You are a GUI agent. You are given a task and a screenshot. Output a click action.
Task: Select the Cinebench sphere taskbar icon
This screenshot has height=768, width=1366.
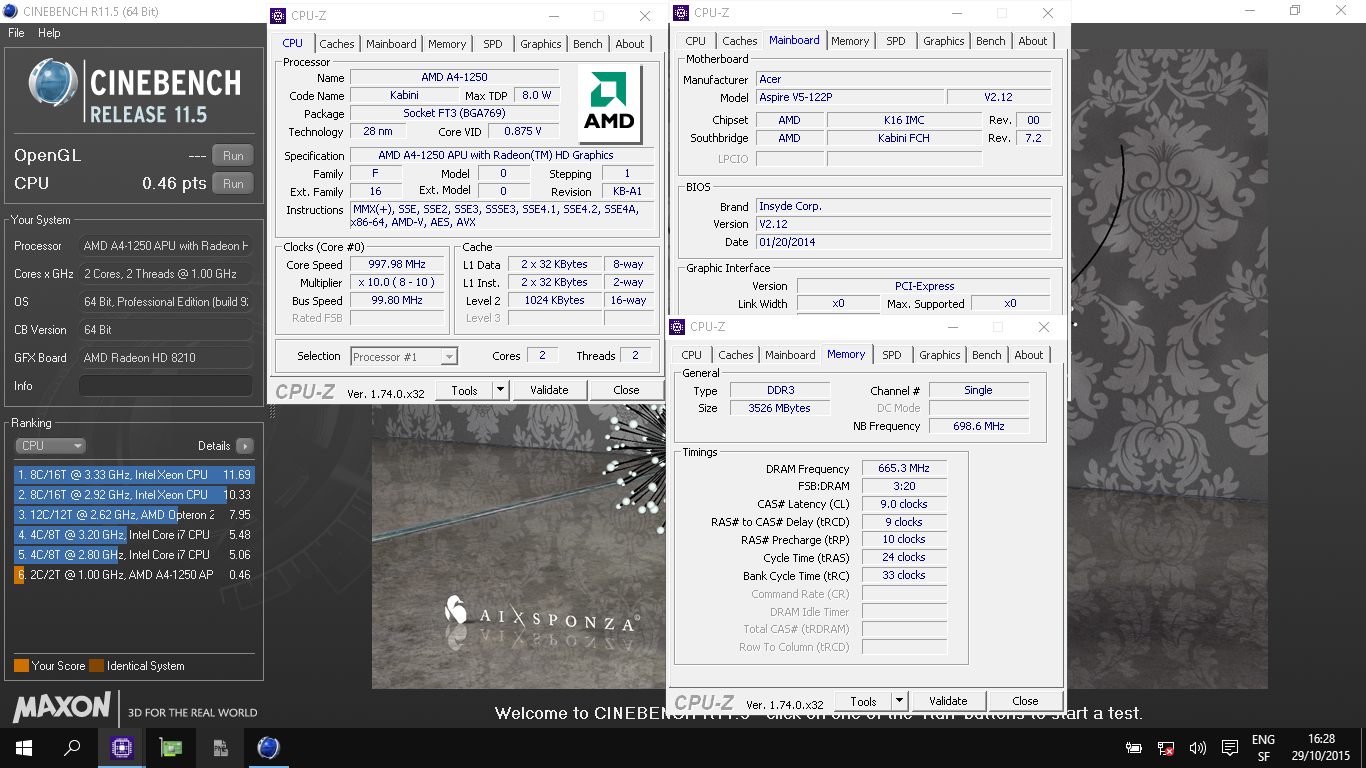click(x=268, y=747)
